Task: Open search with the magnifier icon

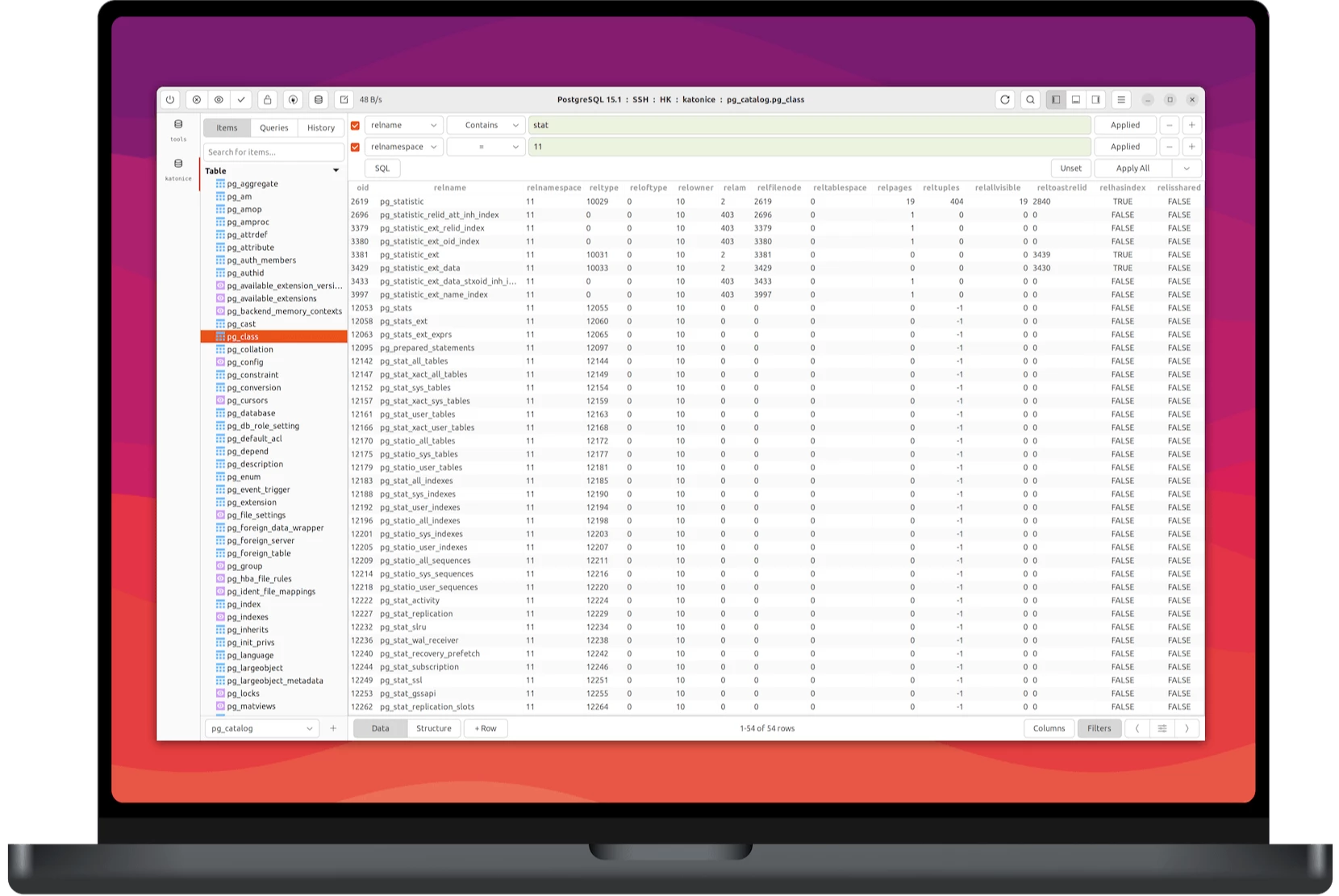Action: click(1030, 100)
